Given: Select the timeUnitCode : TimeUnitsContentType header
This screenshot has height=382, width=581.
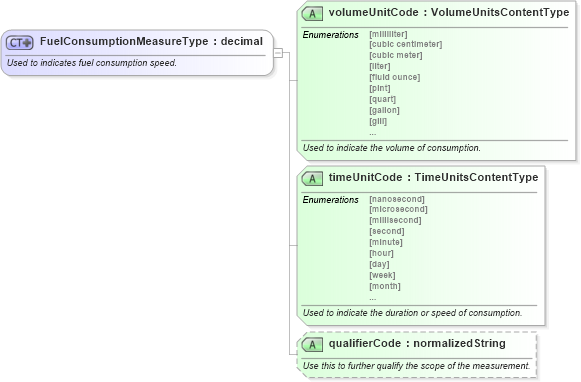Looking at the screenshot, I should point(433,177).
